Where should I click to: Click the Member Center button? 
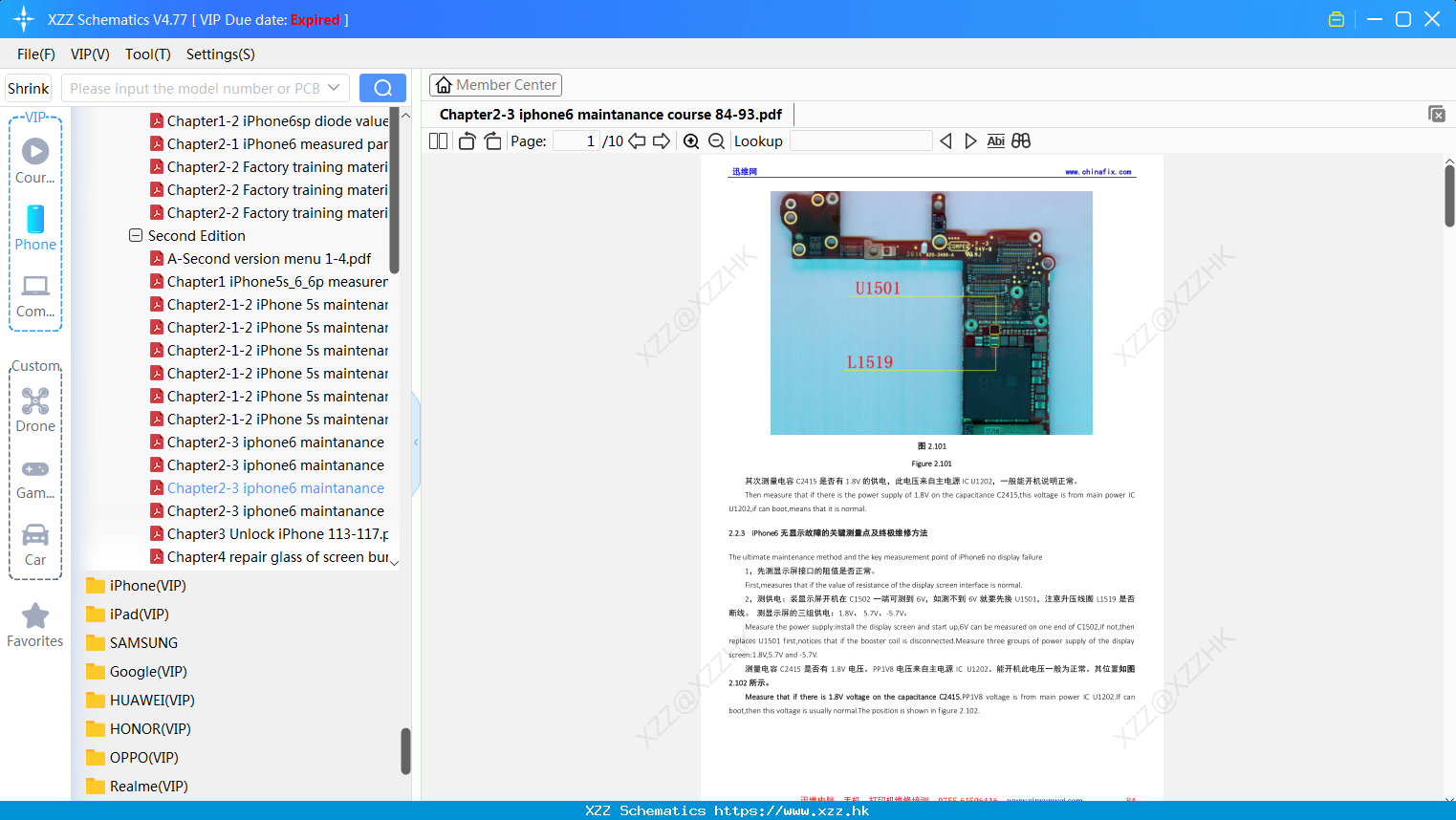(495, 85)
